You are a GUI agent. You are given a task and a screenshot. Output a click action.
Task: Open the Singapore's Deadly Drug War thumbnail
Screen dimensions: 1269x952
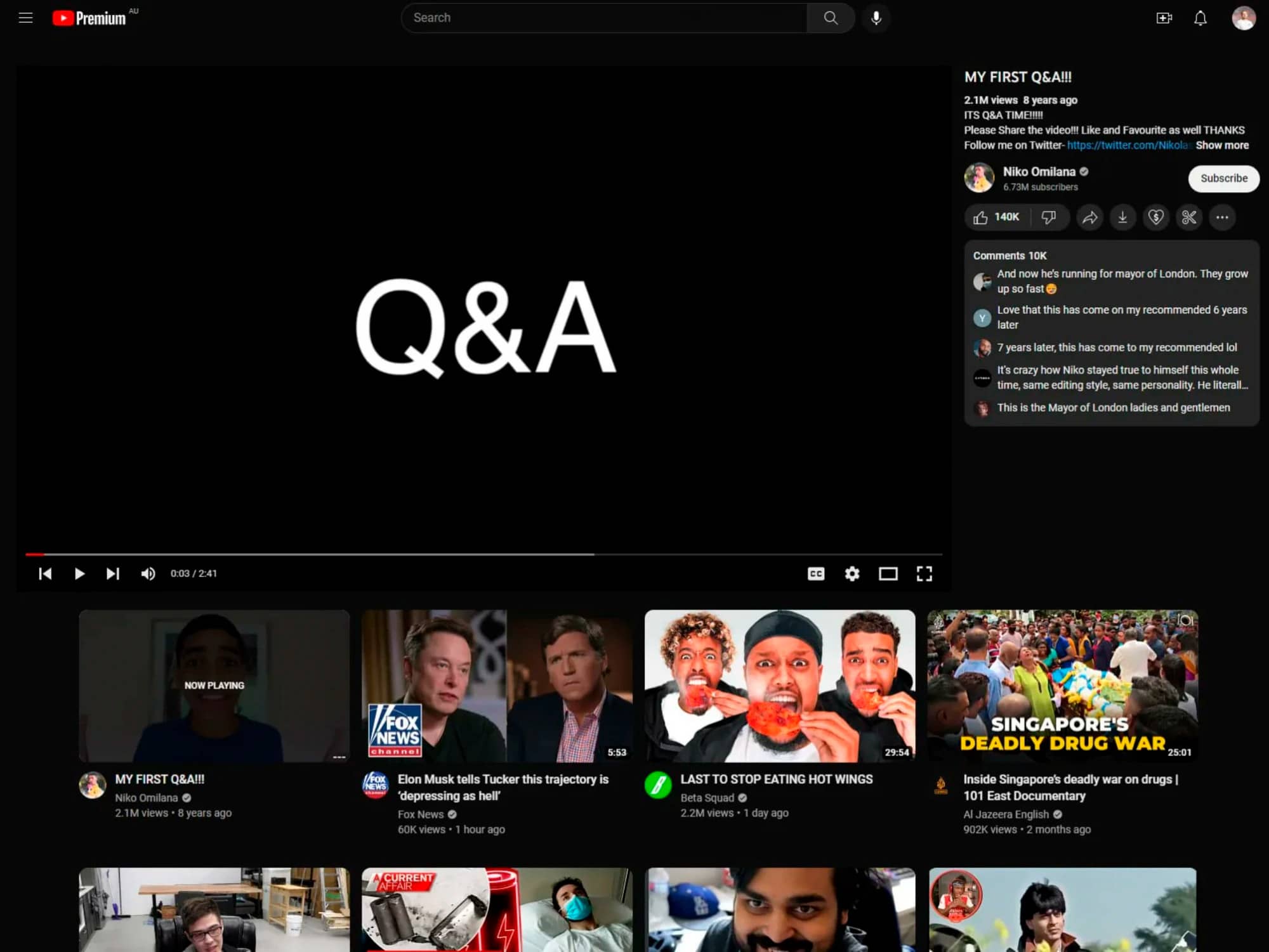tap(1062, 686)
